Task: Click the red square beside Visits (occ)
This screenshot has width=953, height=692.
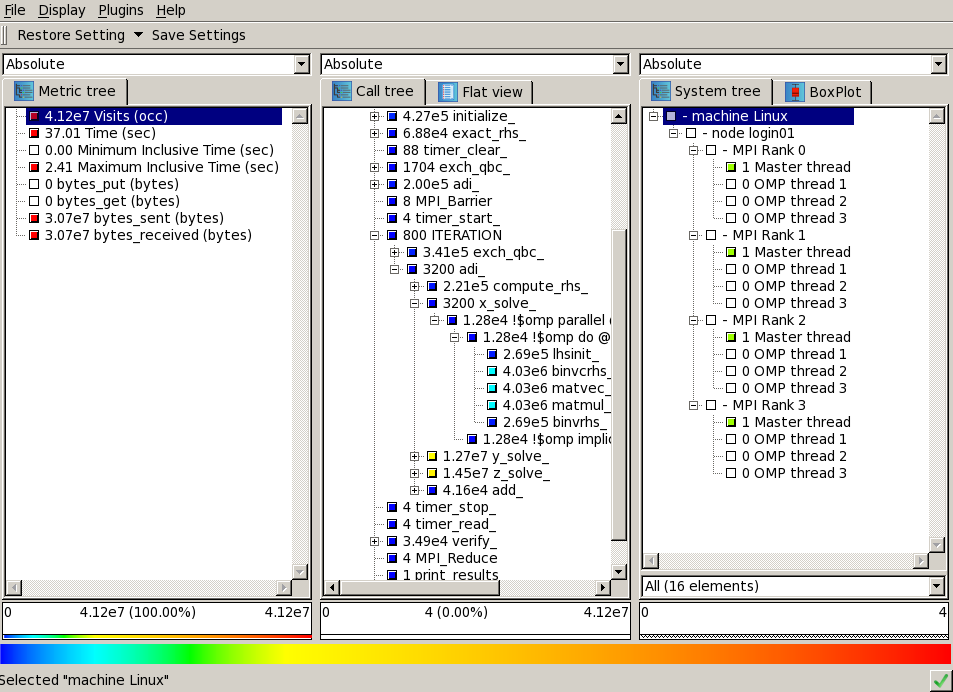Action: point(34,116)
